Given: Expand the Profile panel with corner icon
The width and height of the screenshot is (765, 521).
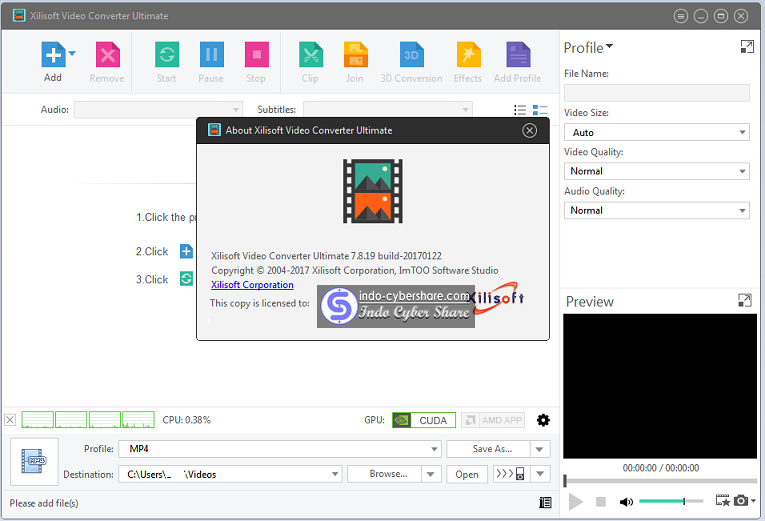Looking at the screenshot, I should coord(747,47).
